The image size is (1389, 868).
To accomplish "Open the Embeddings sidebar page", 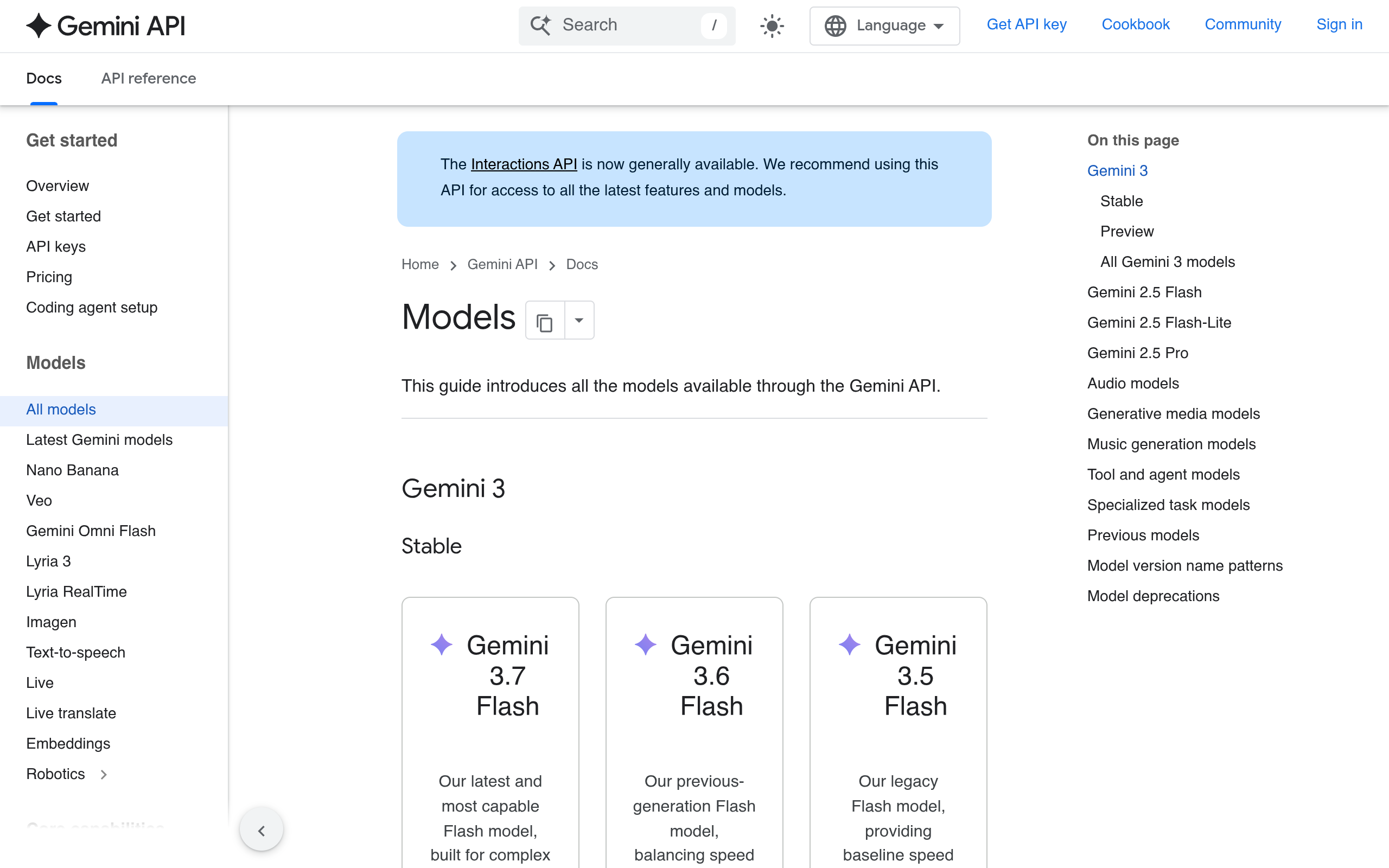I will [68, 744].
